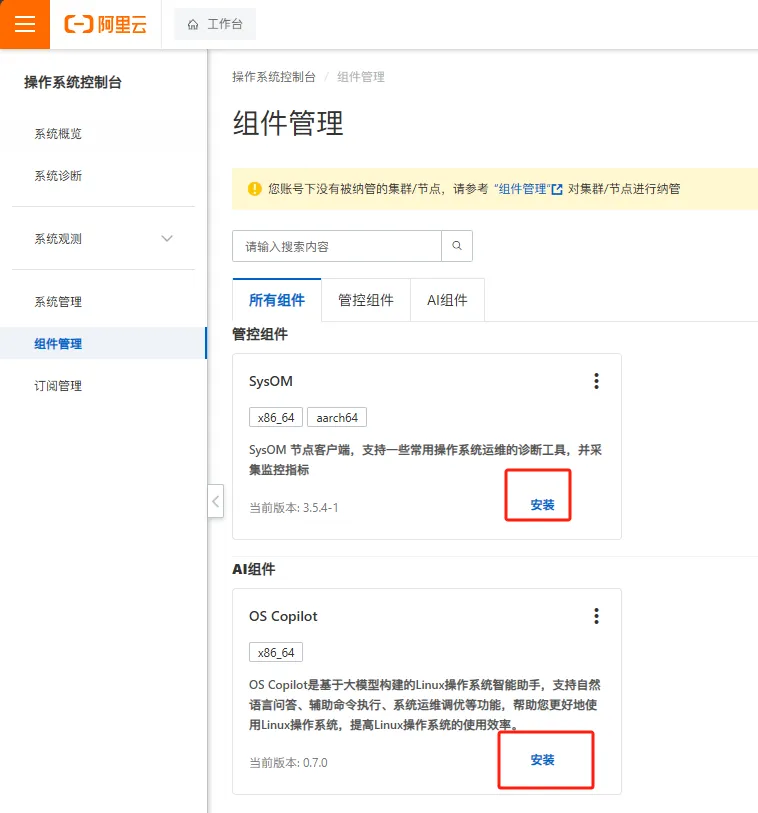Click 操作系统控制台 breadcrumb link

(274, 77)
